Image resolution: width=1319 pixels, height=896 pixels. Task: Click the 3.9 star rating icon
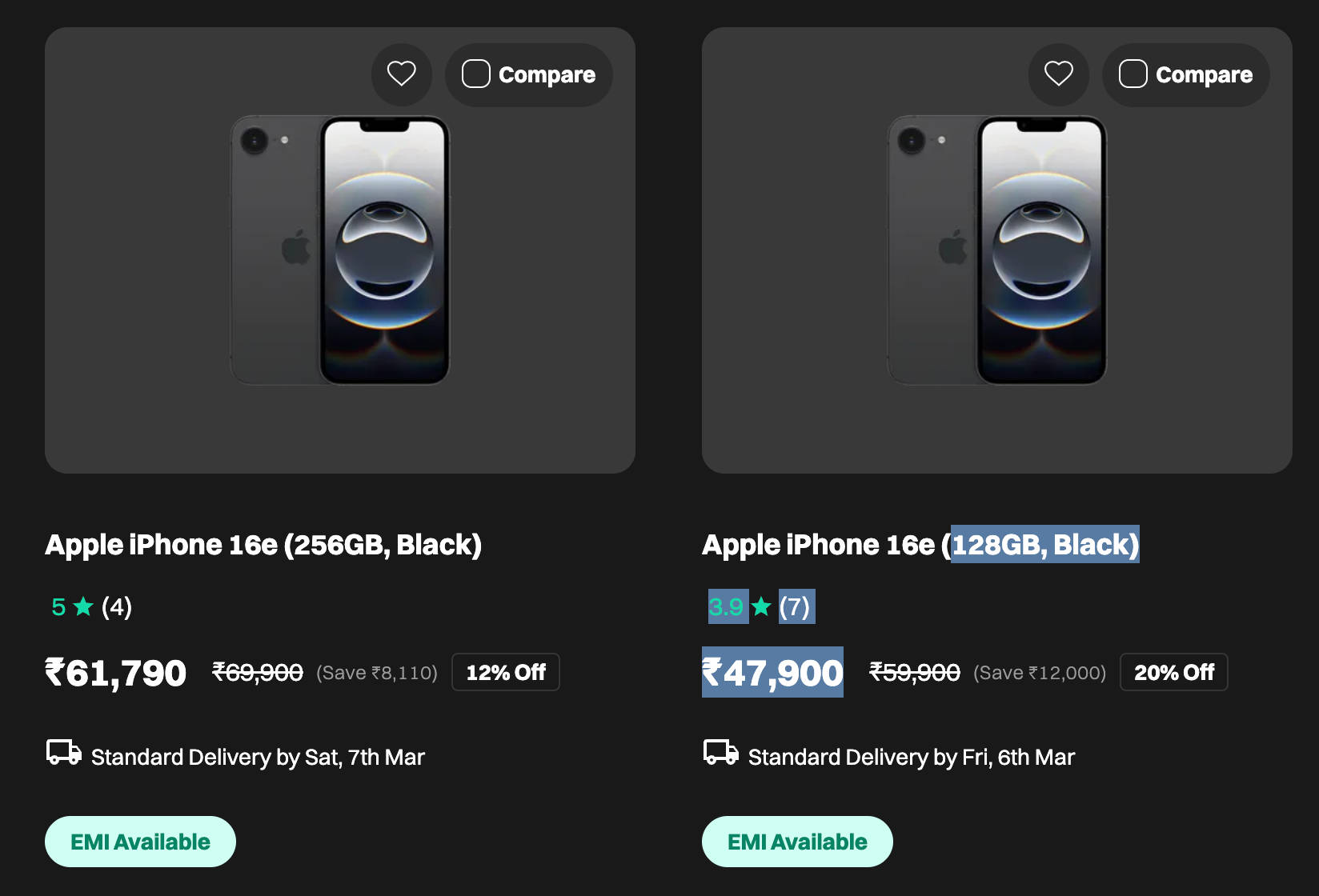click(x=761, y=606)
